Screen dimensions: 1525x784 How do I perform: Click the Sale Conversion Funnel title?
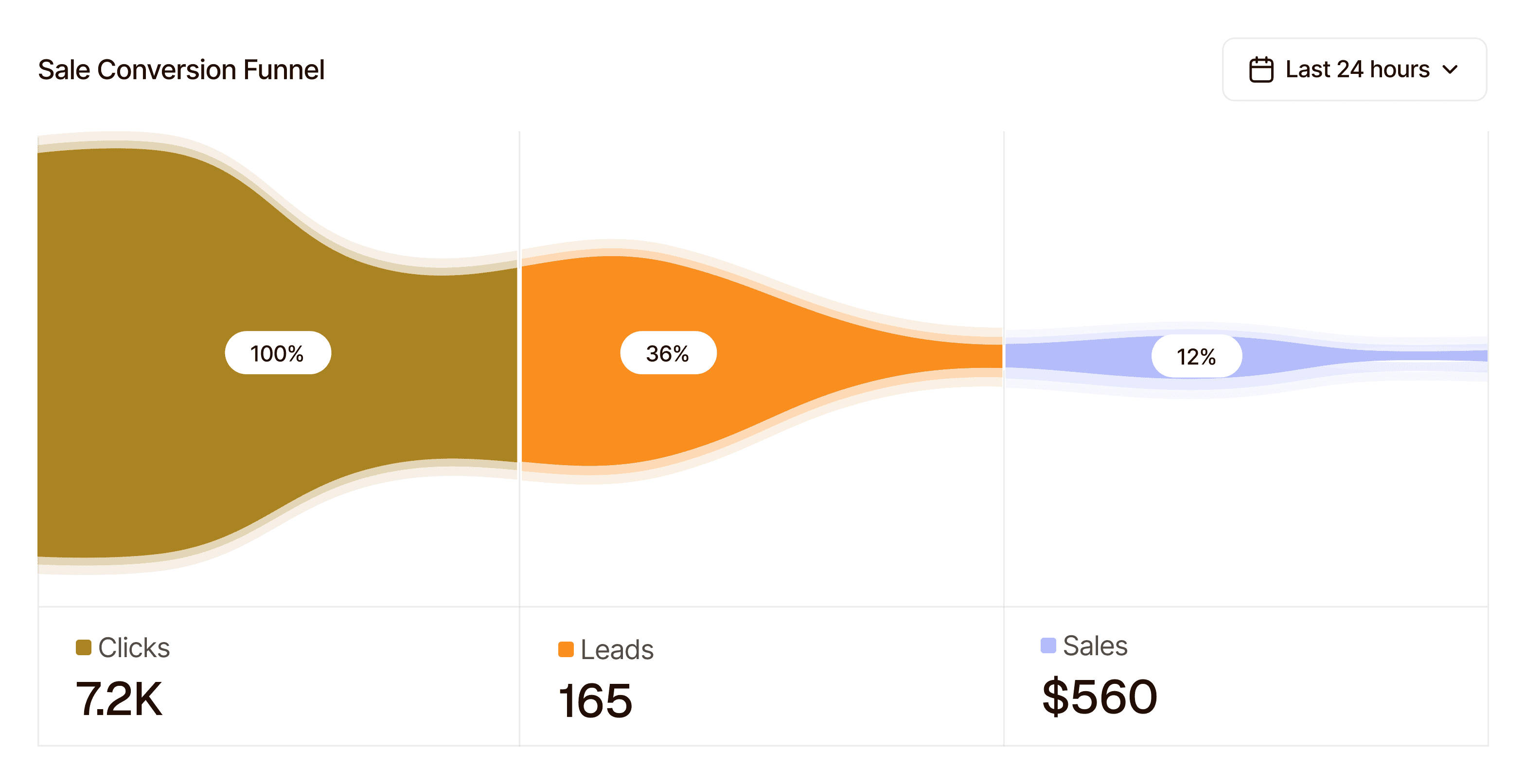(181, 70)
